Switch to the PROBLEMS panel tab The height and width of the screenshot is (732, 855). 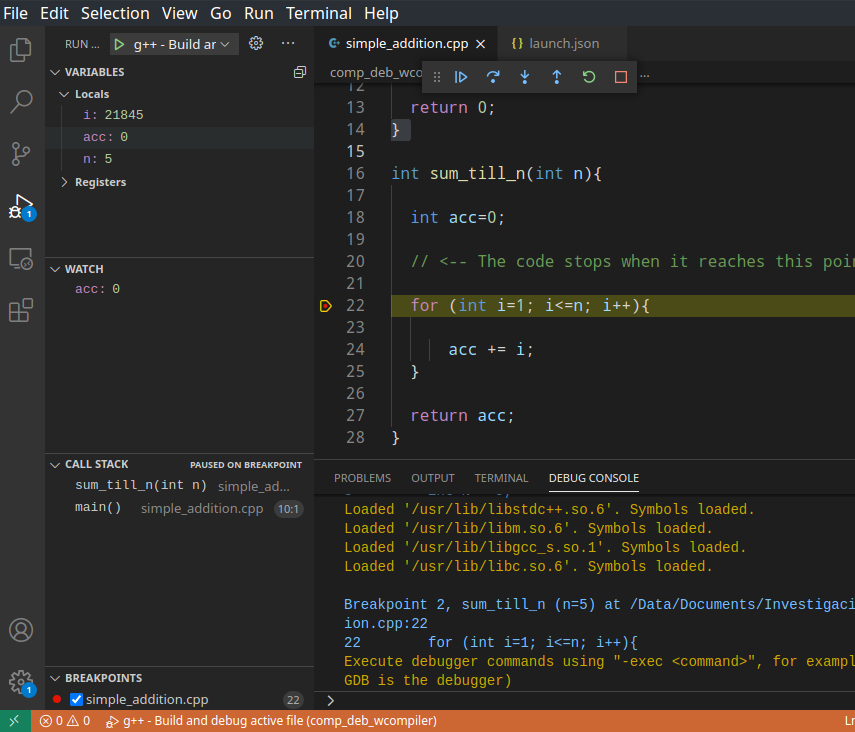pyautogui.click(x=363, y=478)
